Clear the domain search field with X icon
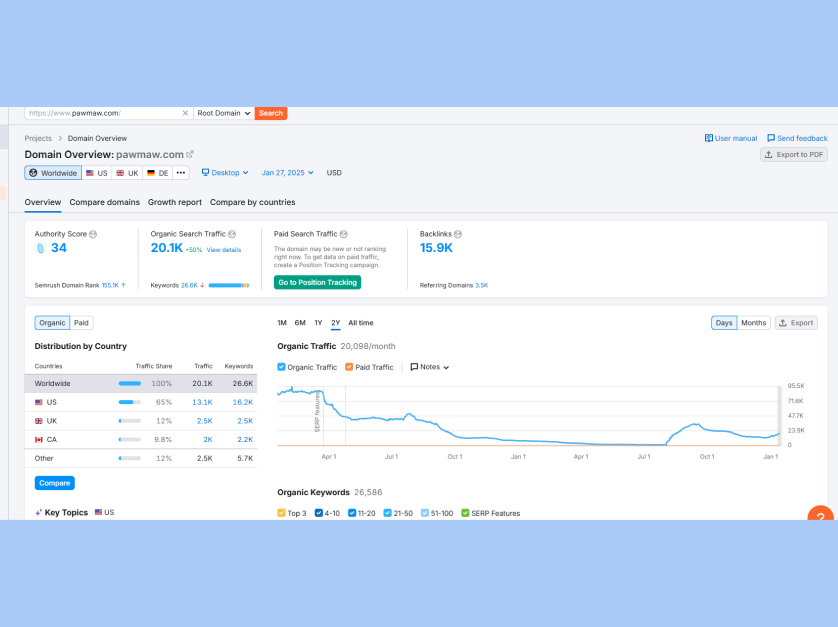Image resolution: width=838 pixels, height=627 pixels. [x=185, y=113]
